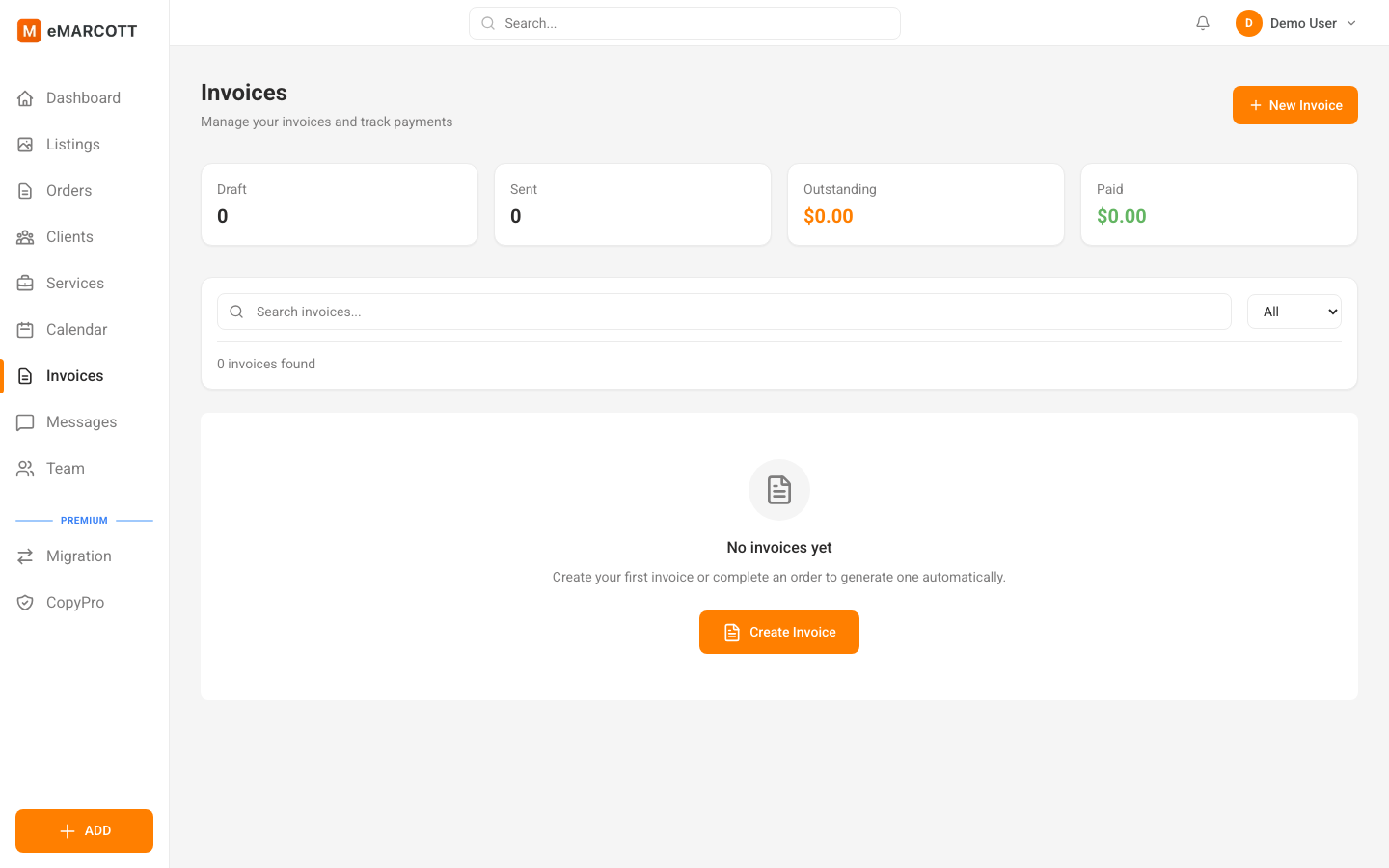Image resolution: width=1389 pixels, height=868 pixels.
Task: Click inside the invoices search field
Action: (x=723, y=311)
